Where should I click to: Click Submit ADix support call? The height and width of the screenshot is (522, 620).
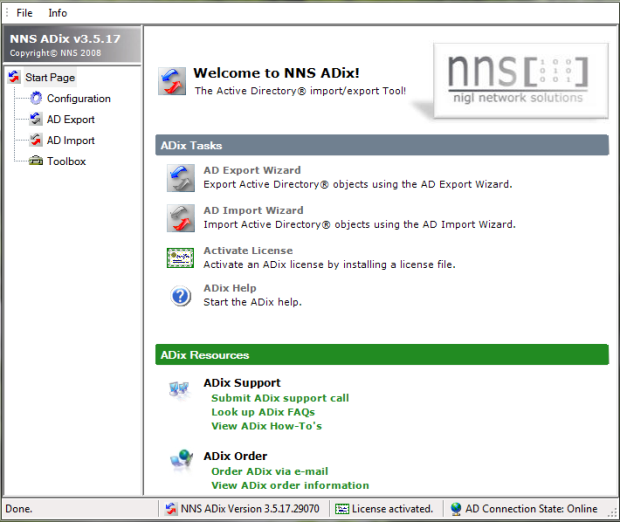point(280,398)
